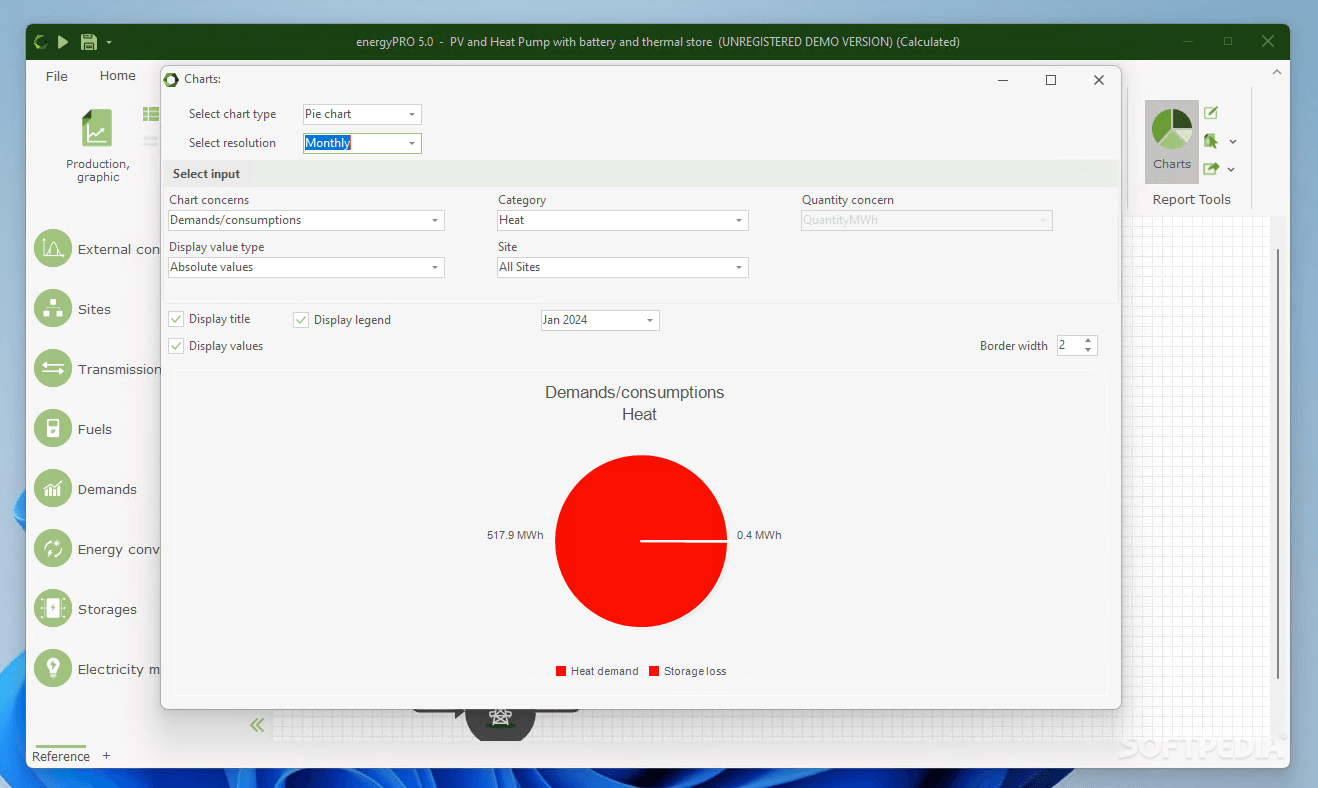Increase Border width with up arrow
Image resolution: width=1318 pixels, height=788 pixels.
pos(1089,341)
